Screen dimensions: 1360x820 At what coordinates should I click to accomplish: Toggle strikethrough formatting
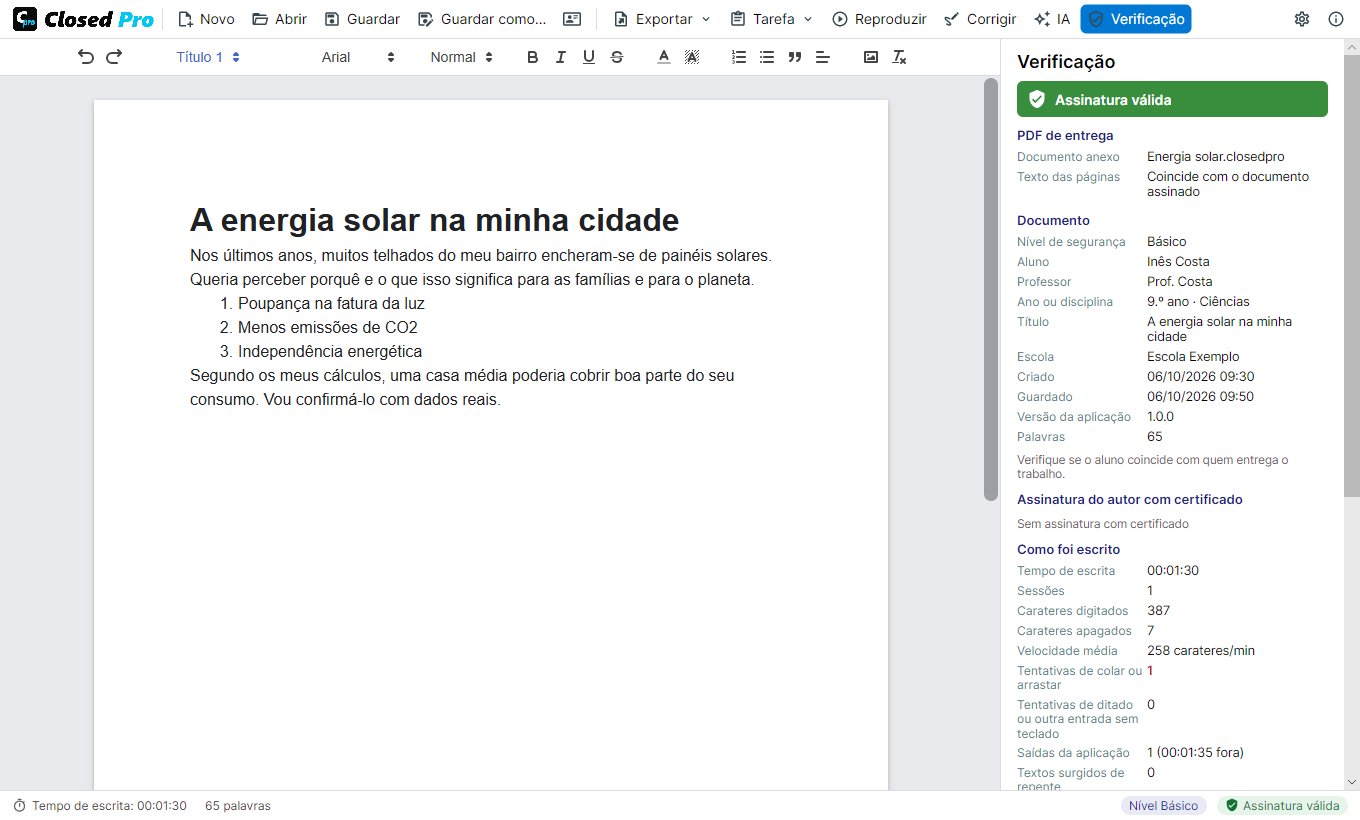click(617, 57)
